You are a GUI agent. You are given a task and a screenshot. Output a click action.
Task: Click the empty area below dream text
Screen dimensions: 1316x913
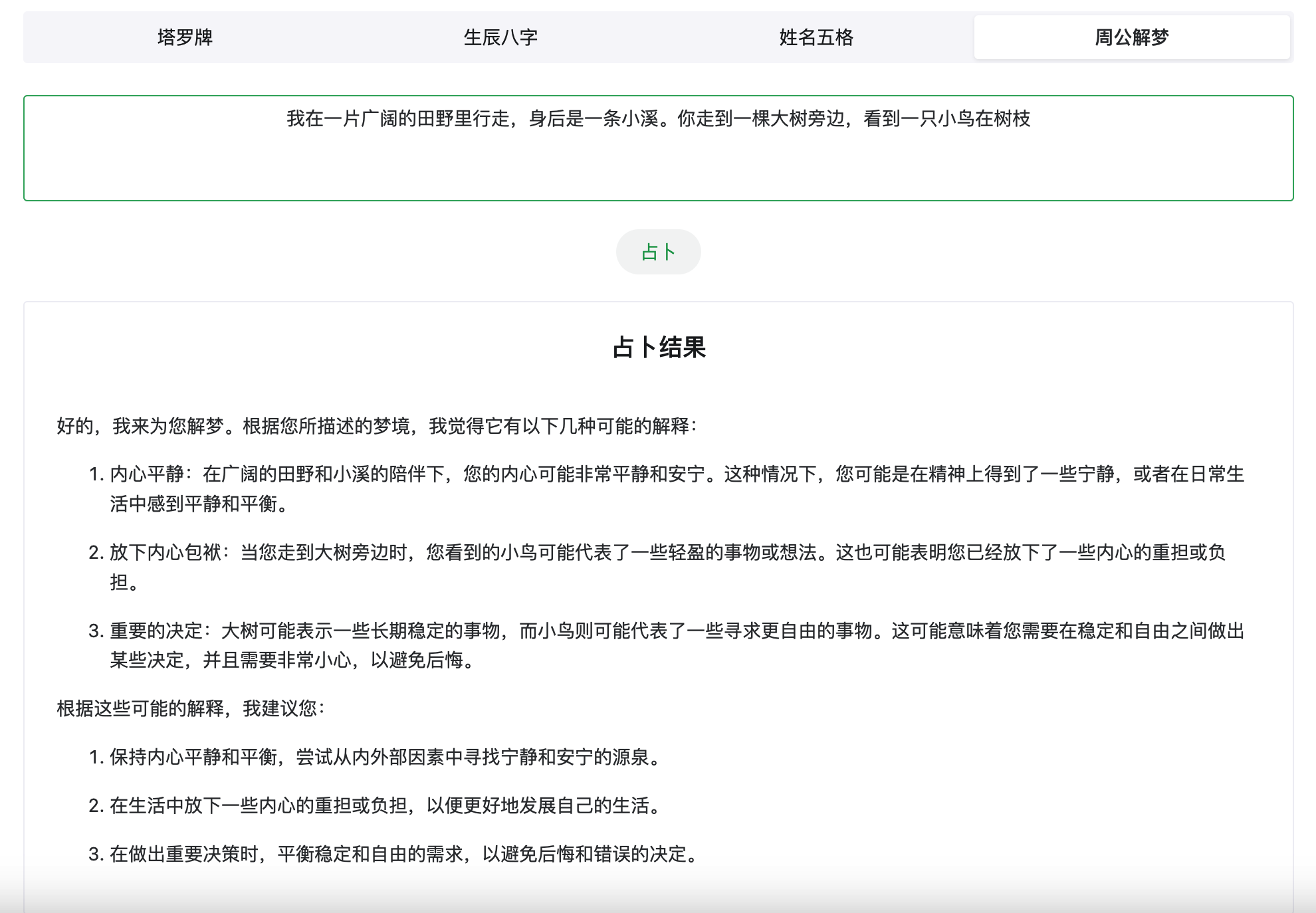[658, 169]
